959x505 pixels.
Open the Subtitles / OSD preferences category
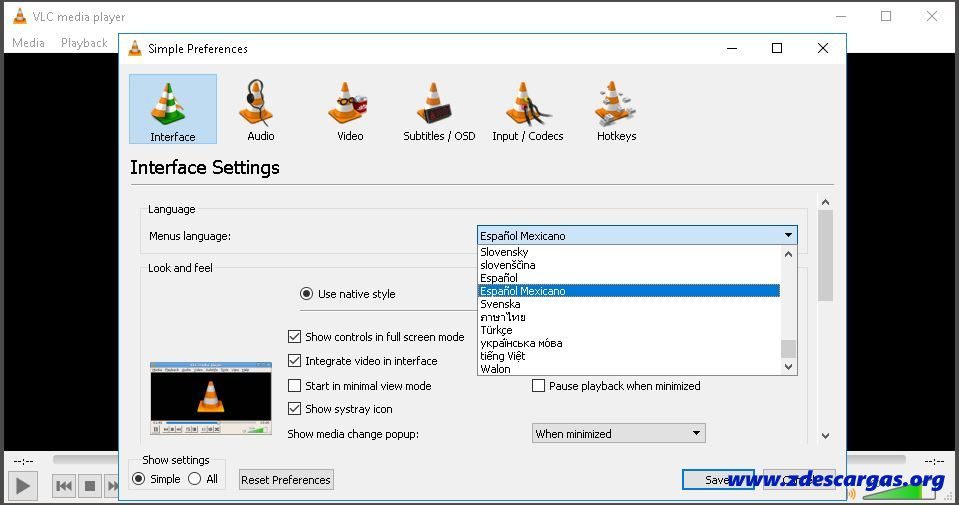pos(439,110)
